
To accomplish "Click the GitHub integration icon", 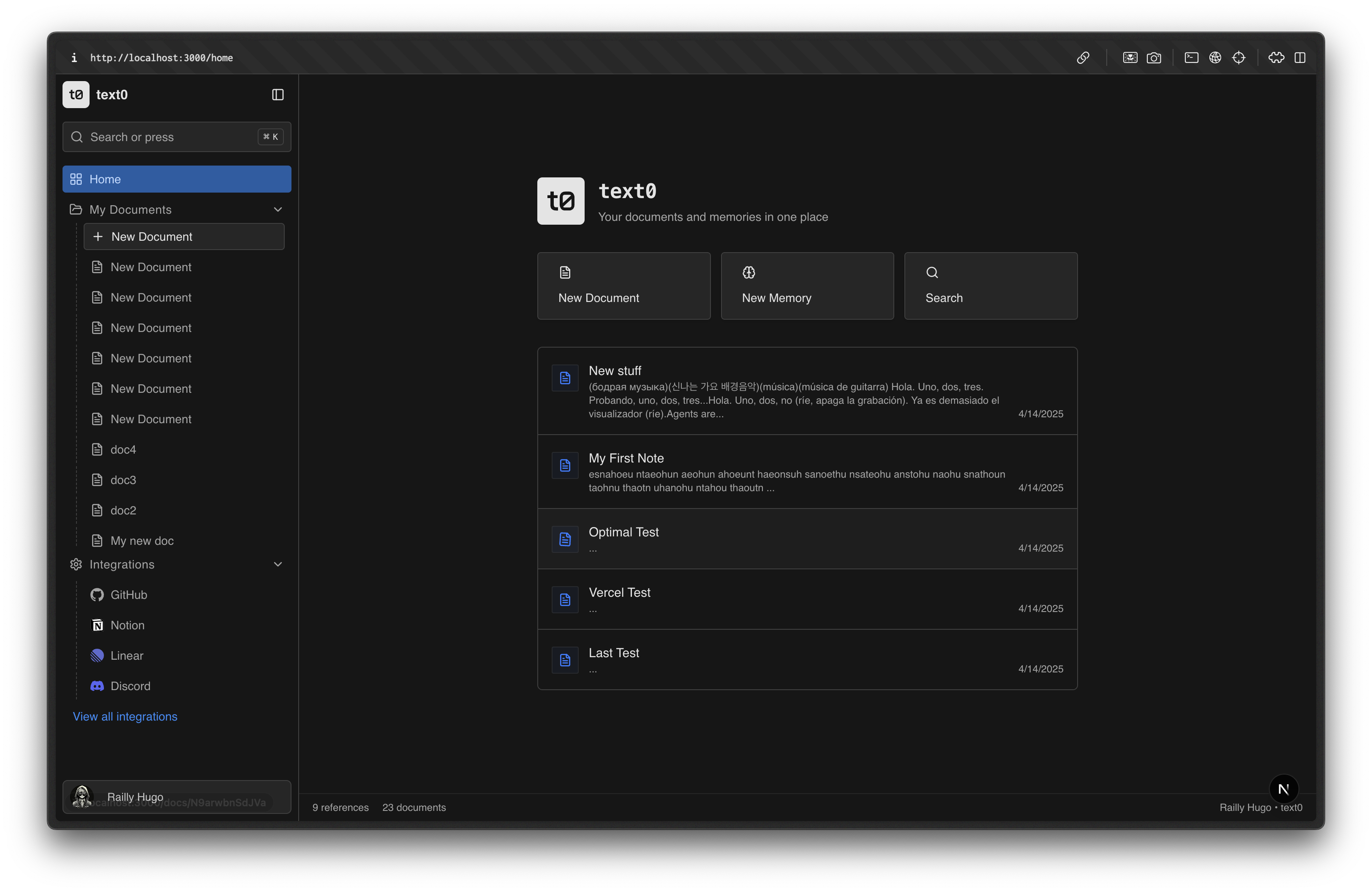I will pos(98,595).
